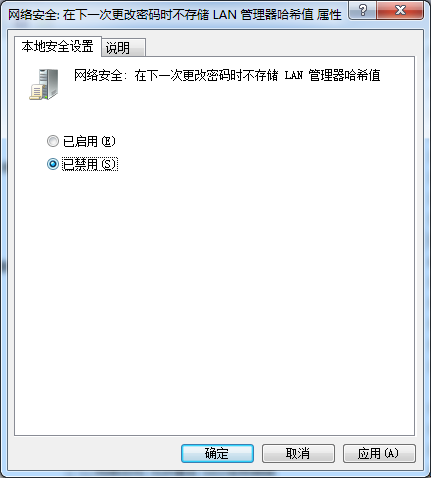This screenshot has width=431, height=478.
Task: Click the scroll document on the server icon
Action: click(36, 92)
